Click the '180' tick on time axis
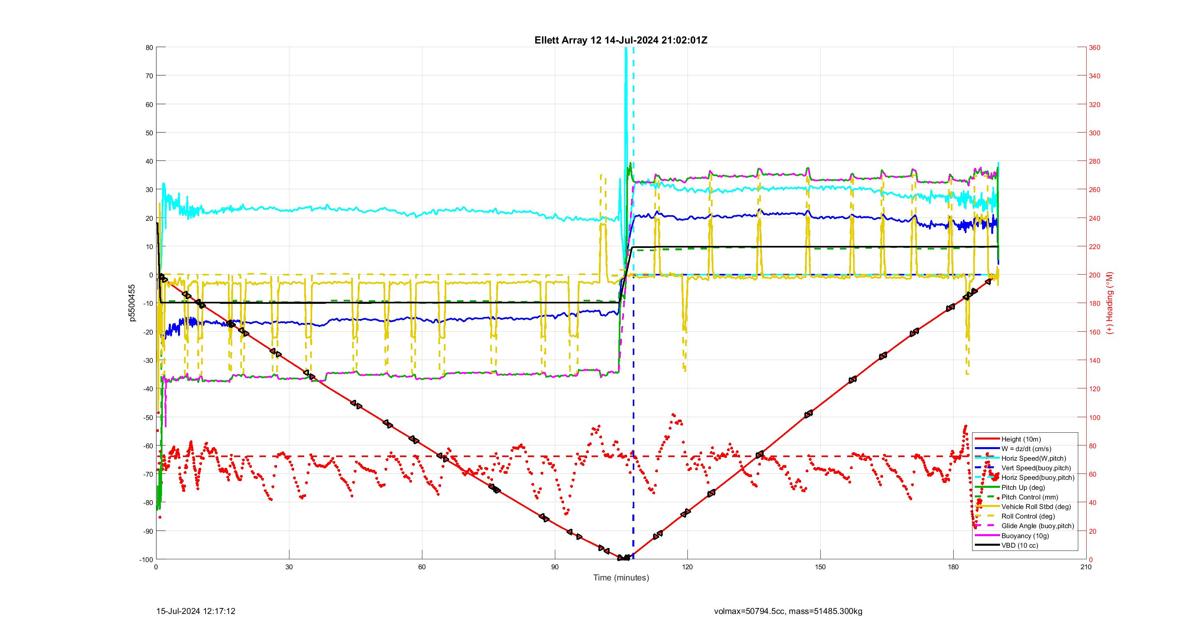1200x628 pixels. click(x=953, y=567)
